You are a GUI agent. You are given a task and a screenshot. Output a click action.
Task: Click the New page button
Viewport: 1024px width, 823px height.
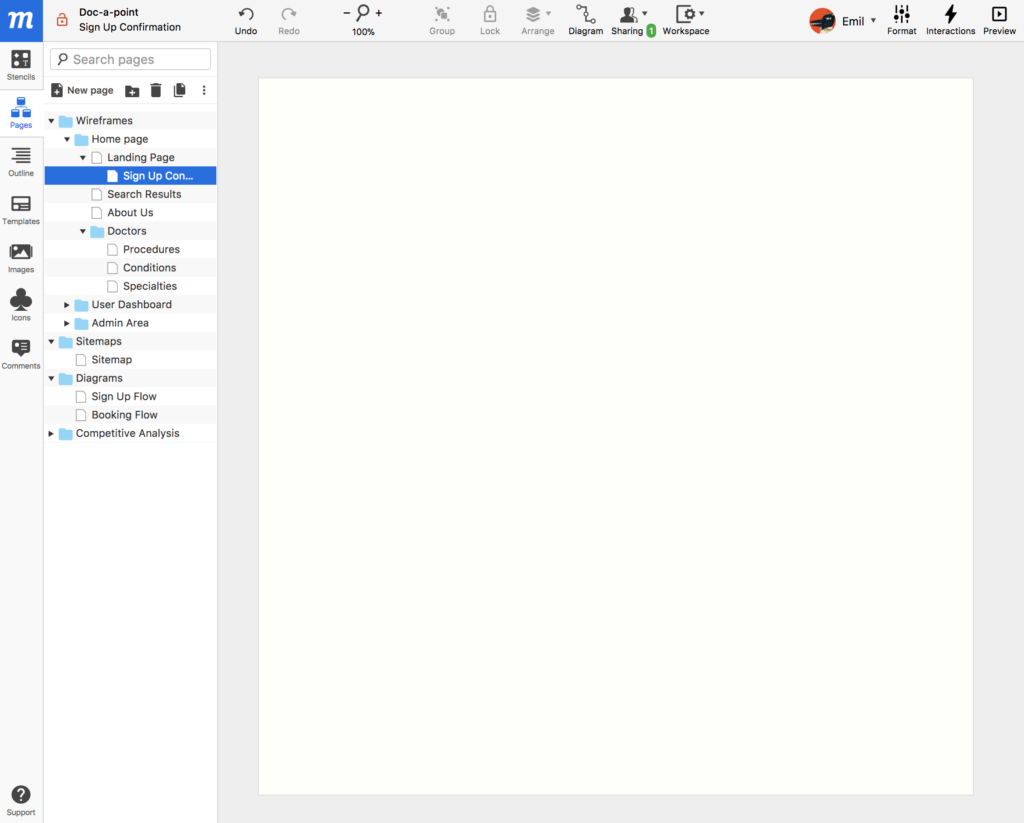click(82, 90)
